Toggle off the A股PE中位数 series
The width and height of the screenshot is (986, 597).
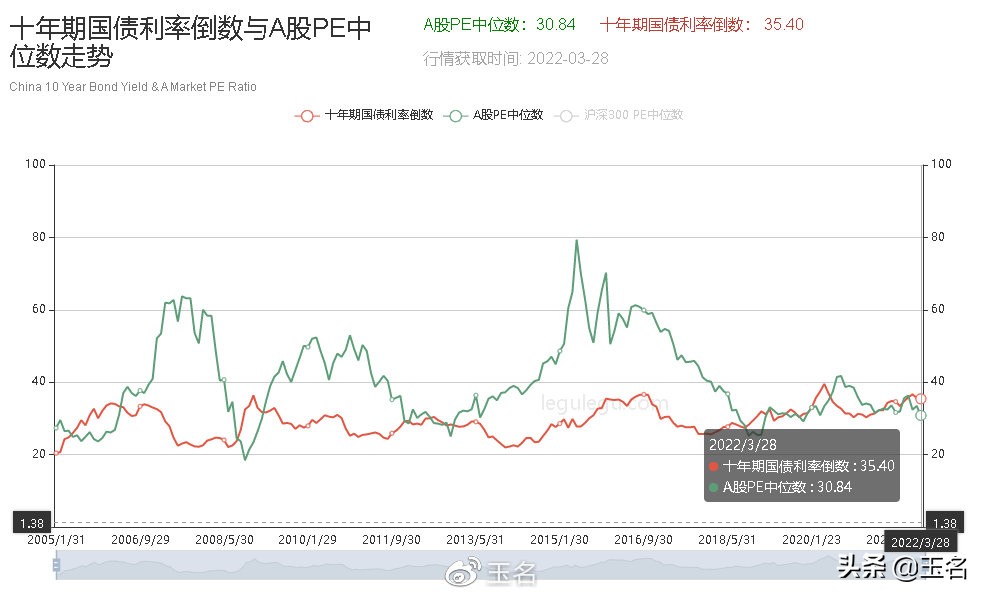tap(495, 115)
